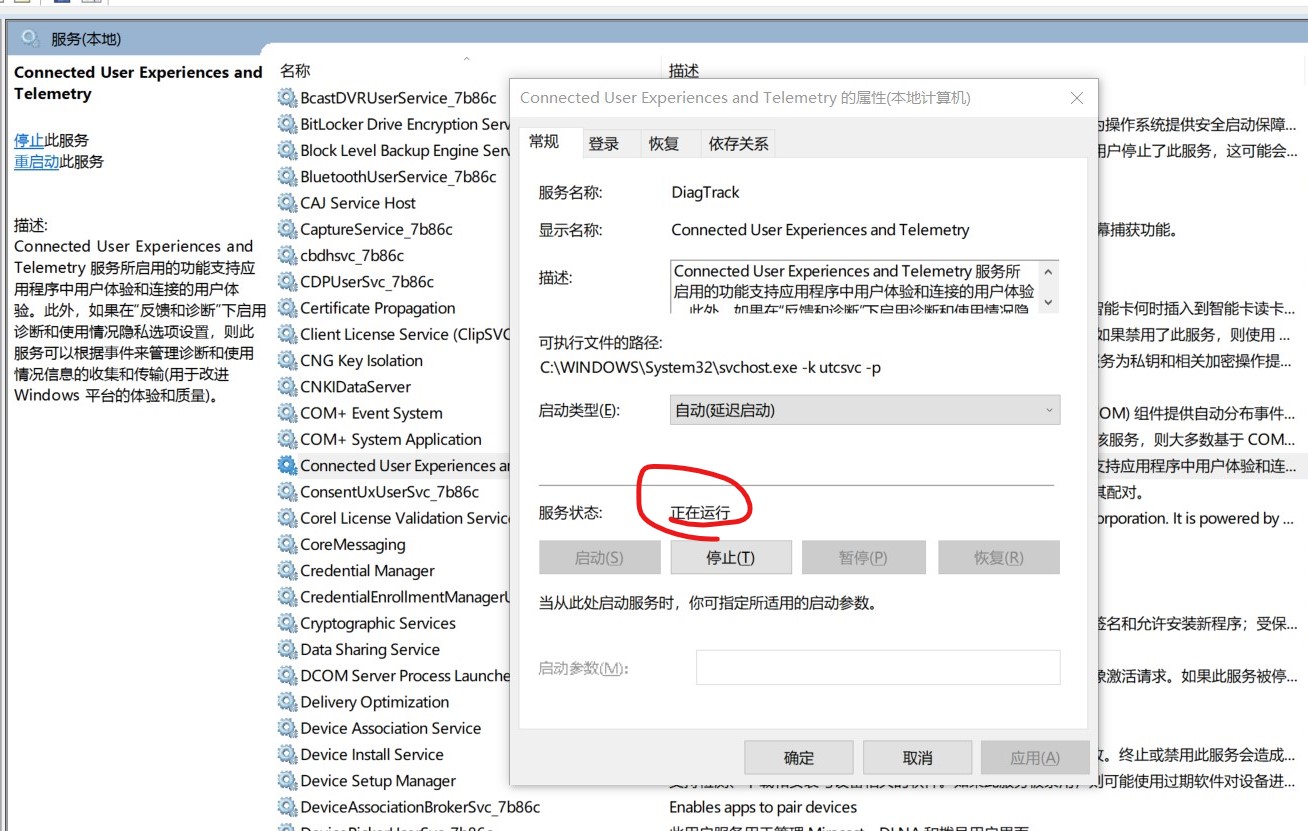Image resolution: width=1308 pixels, height=831 pixels.
Task: Sort services by 名称 column header
Action: pyautogui.click(x=295, y=71)
